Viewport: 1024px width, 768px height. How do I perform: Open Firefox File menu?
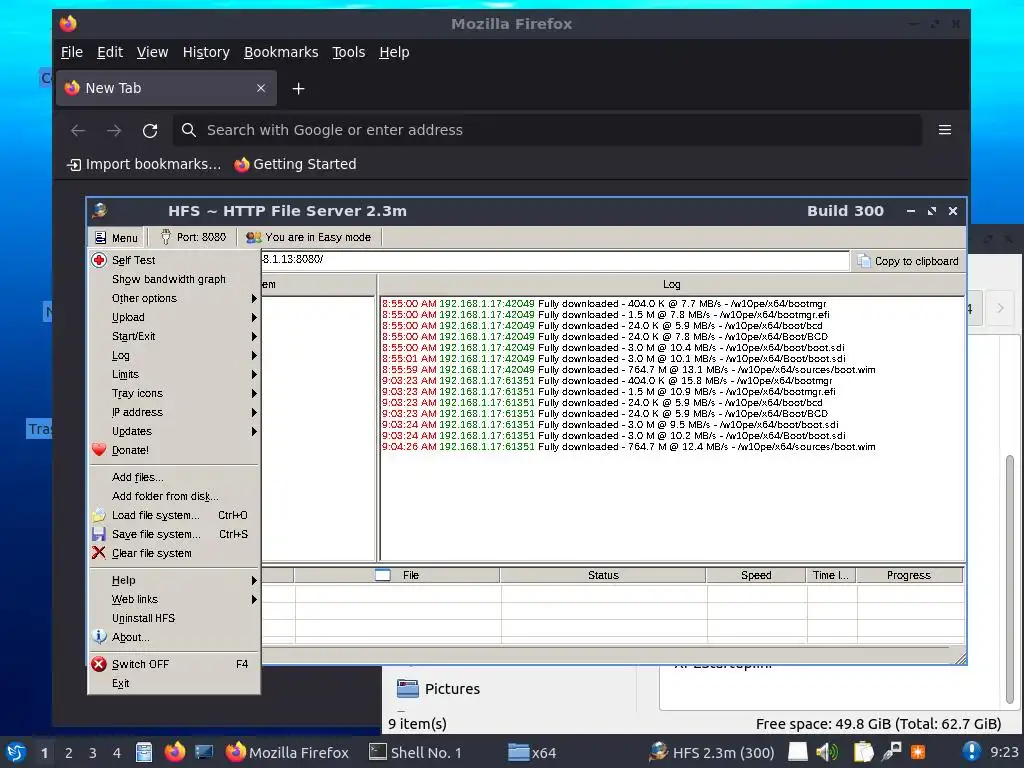coord(72,52)
